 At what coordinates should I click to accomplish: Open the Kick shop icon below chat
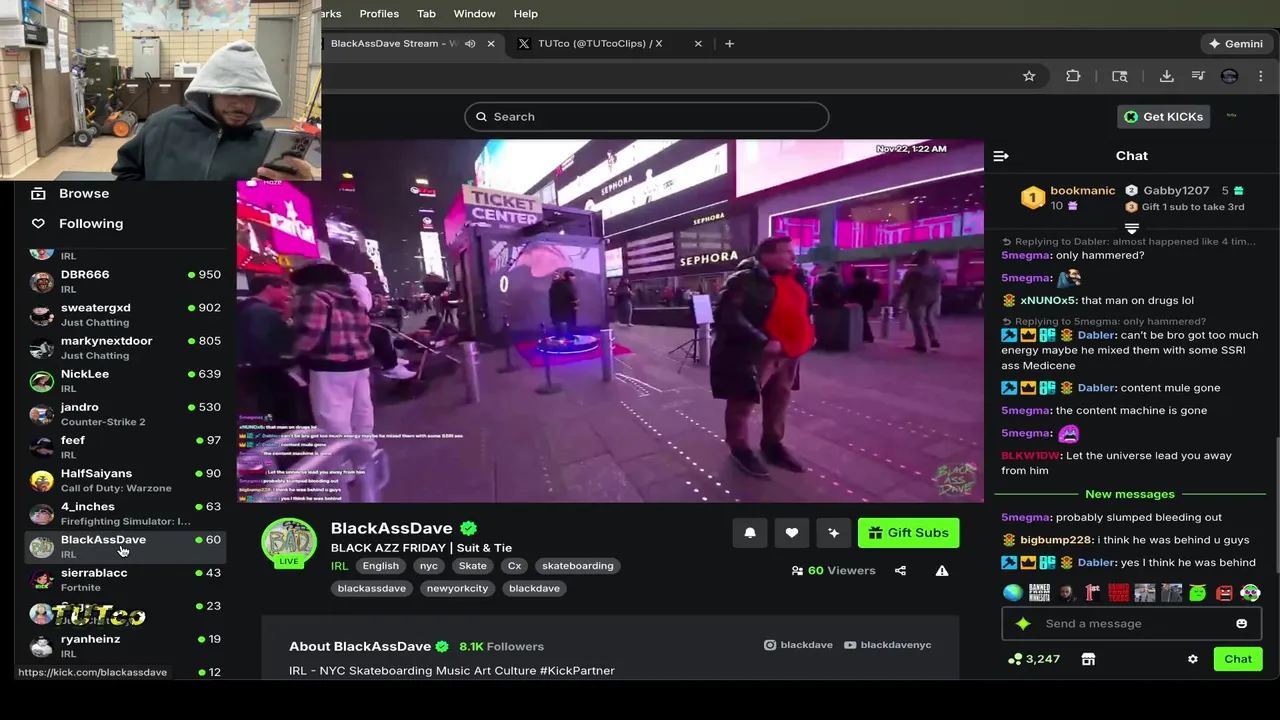(1088, 659)
